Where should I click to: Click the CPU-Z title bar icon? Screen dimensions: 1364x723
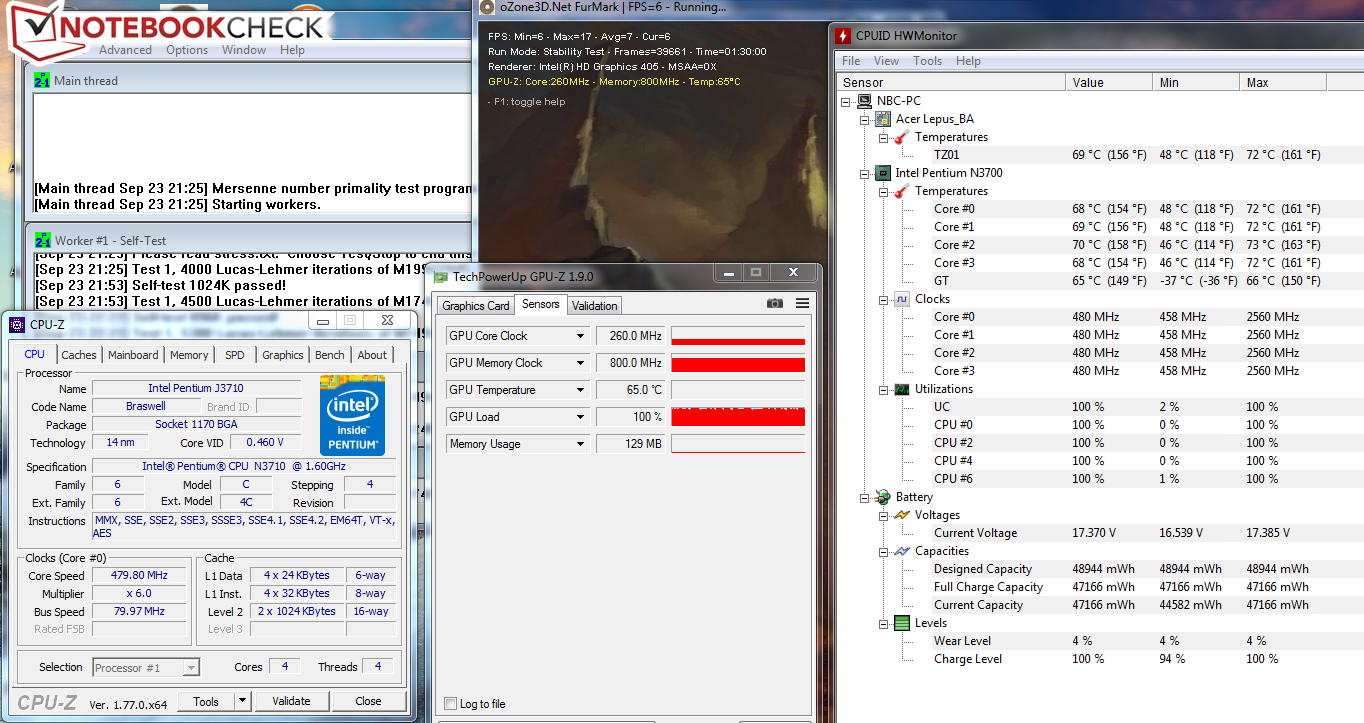[x=16, y=324]
